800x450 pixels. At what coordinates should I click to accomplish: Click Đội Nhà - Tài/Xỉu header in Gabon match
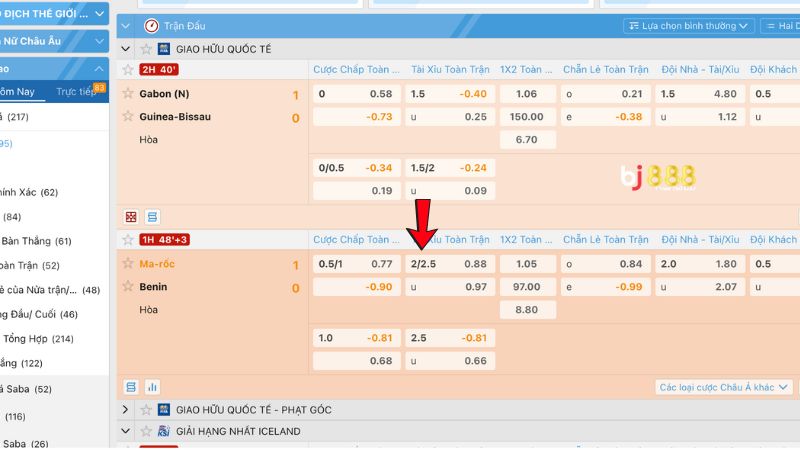[700, 69]
